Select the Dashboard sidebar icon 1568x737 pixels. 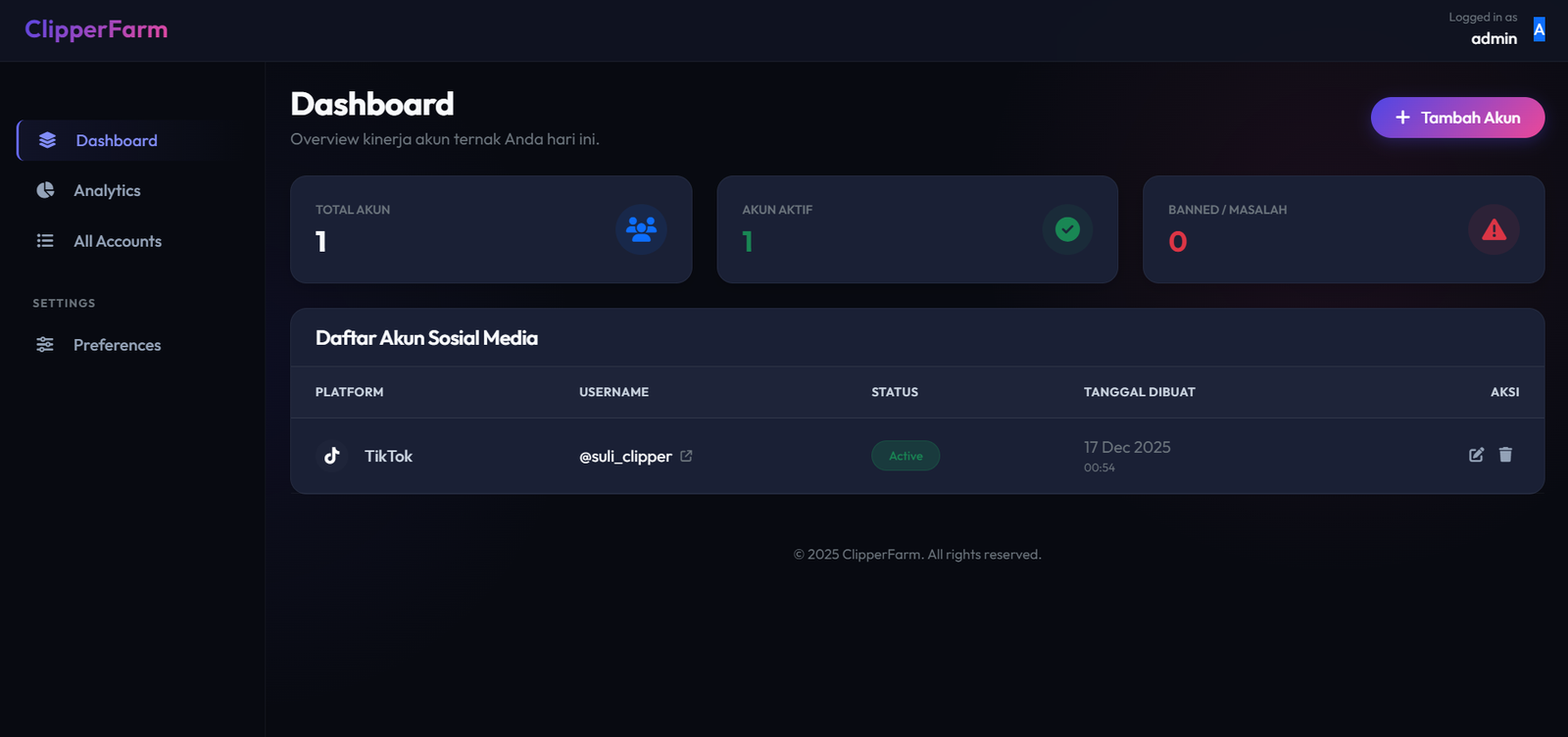(46, 140)
